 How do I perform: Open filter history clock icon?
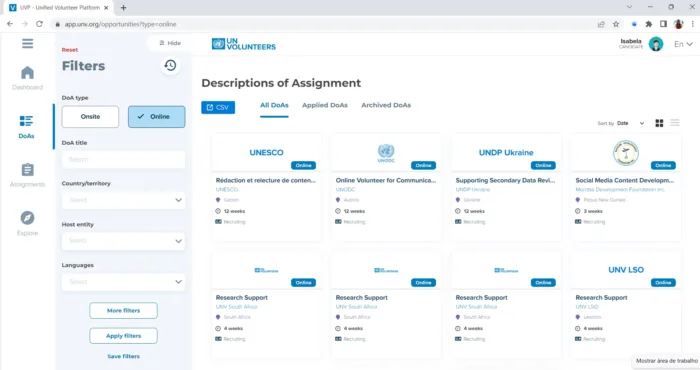click(x=170, y=66)
